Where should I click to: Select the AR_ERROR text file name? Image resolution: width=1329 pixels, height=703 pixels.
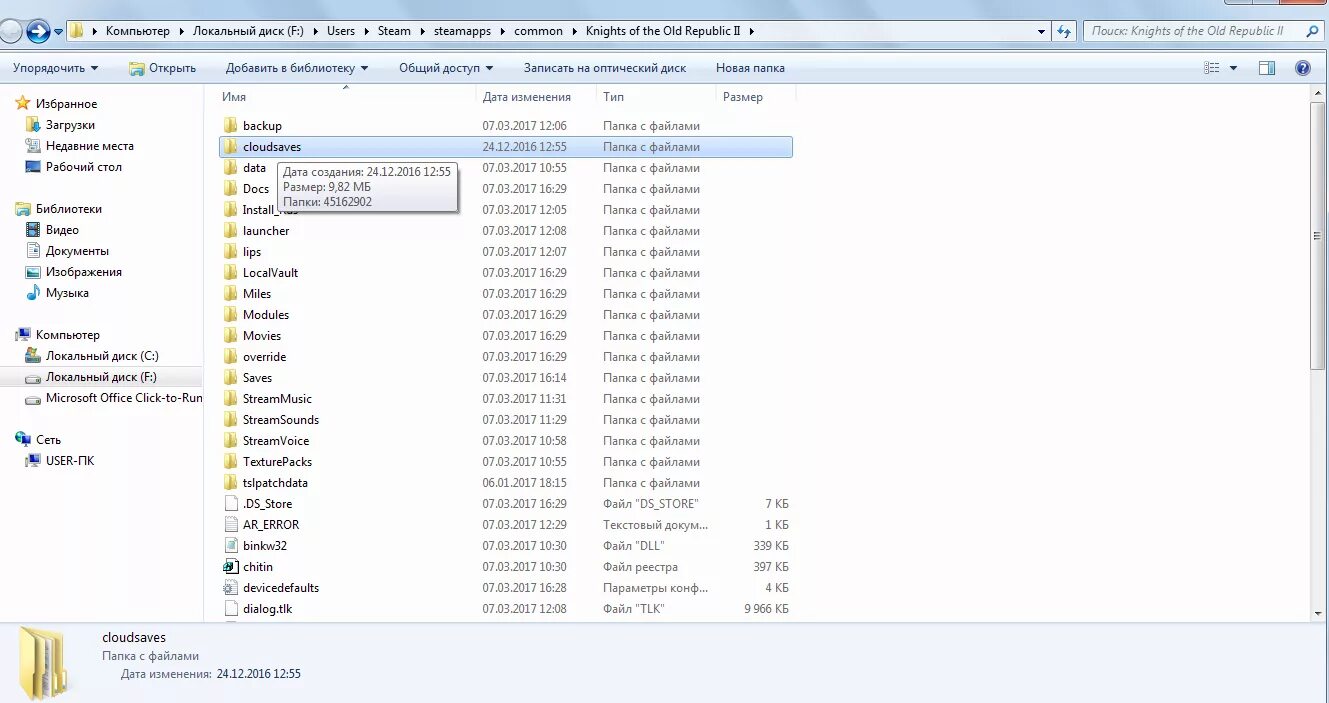point(271,525)
